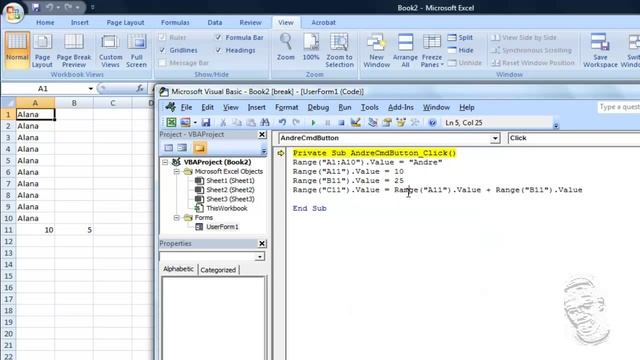
Task: Click the Paste icon in VBA toolbar
Action: point(251,122)
